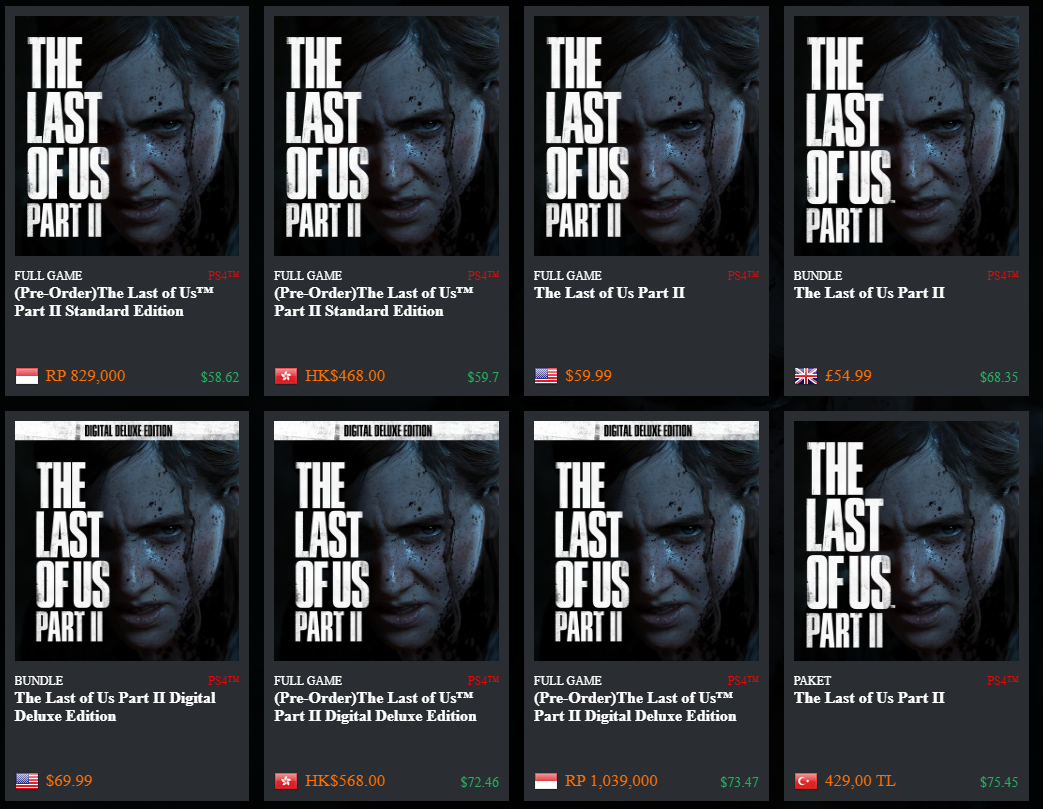Open The Last of Us Part II Digital Deluxe Edition title

(115, 707)
